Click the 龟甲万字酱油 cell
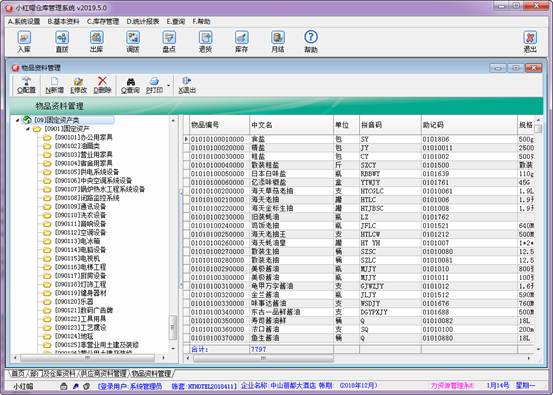The height and width of the screenshot is (395, 553). pos(292,286)
